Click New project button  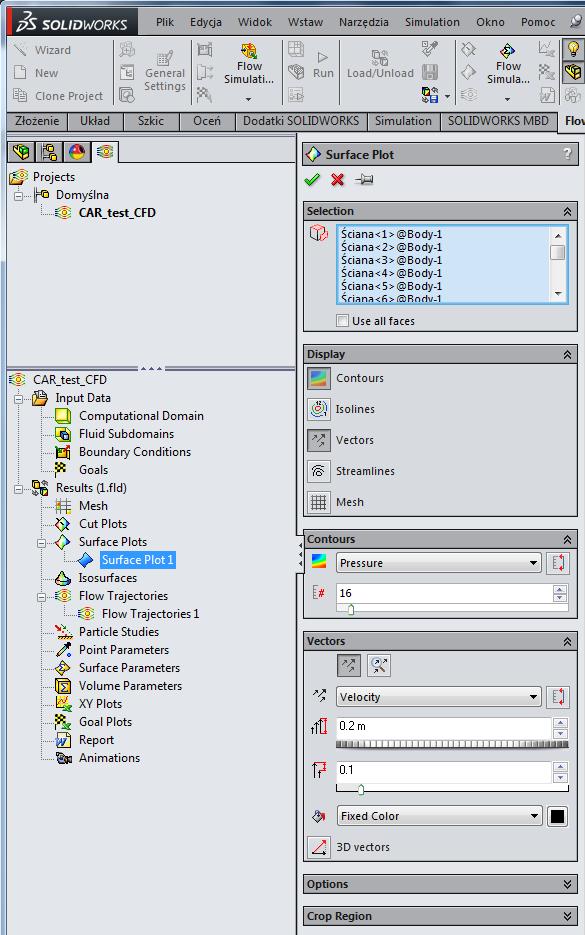click(37, 73)
